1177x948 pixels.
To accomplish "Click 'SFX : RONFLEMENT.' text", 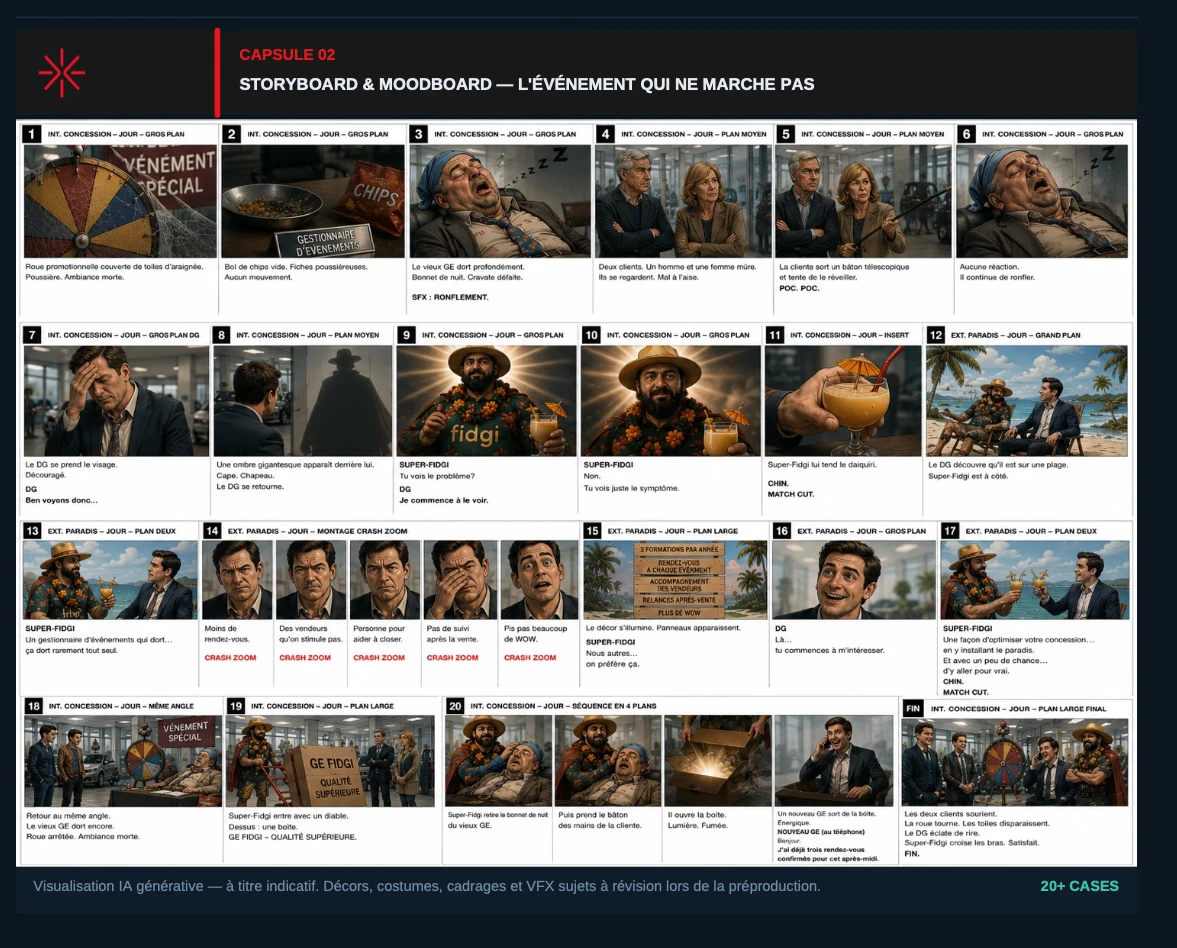I will (450, 297).
